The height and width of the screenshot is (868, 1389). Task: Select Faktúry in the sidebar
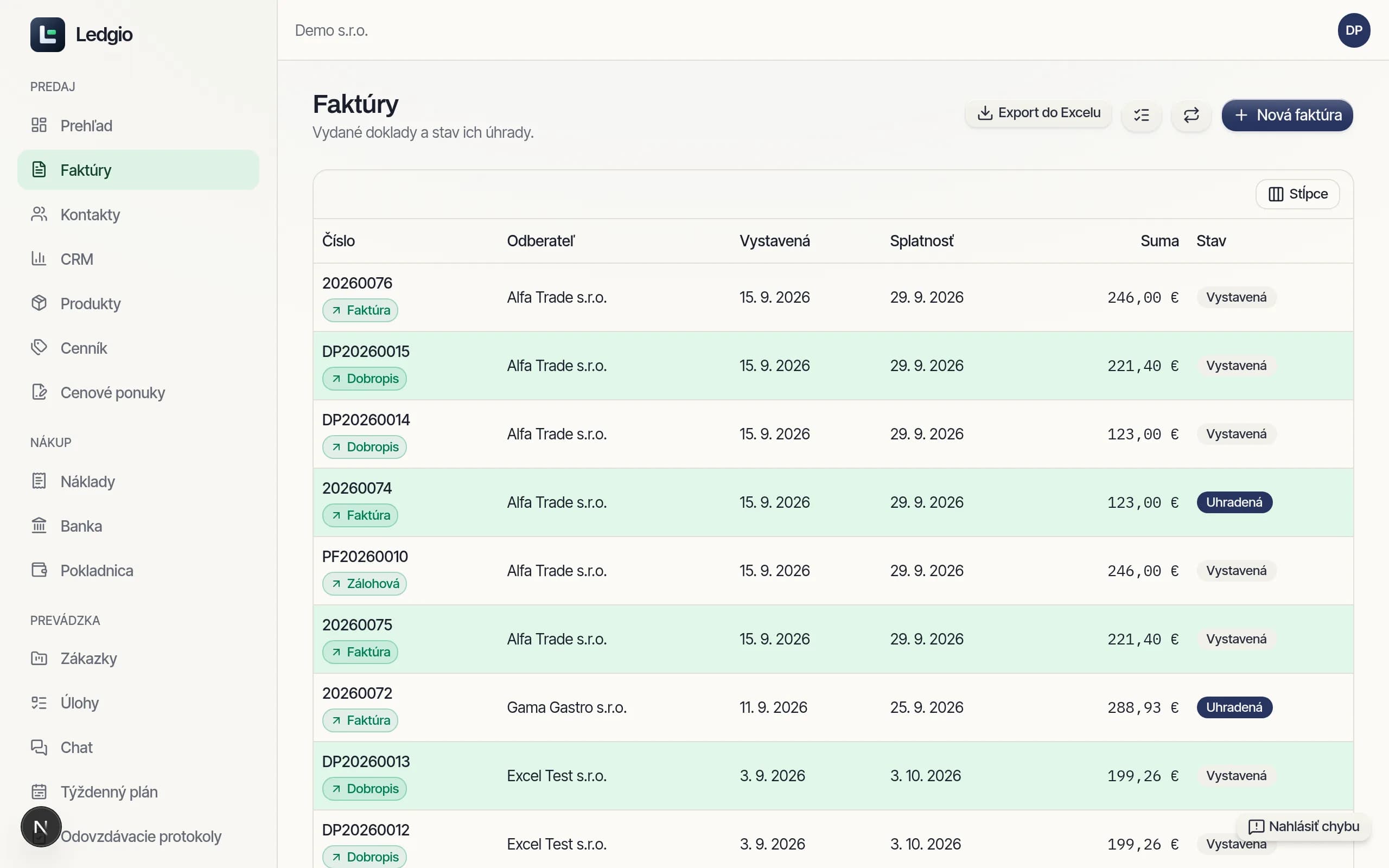click(x=138, y=170)
